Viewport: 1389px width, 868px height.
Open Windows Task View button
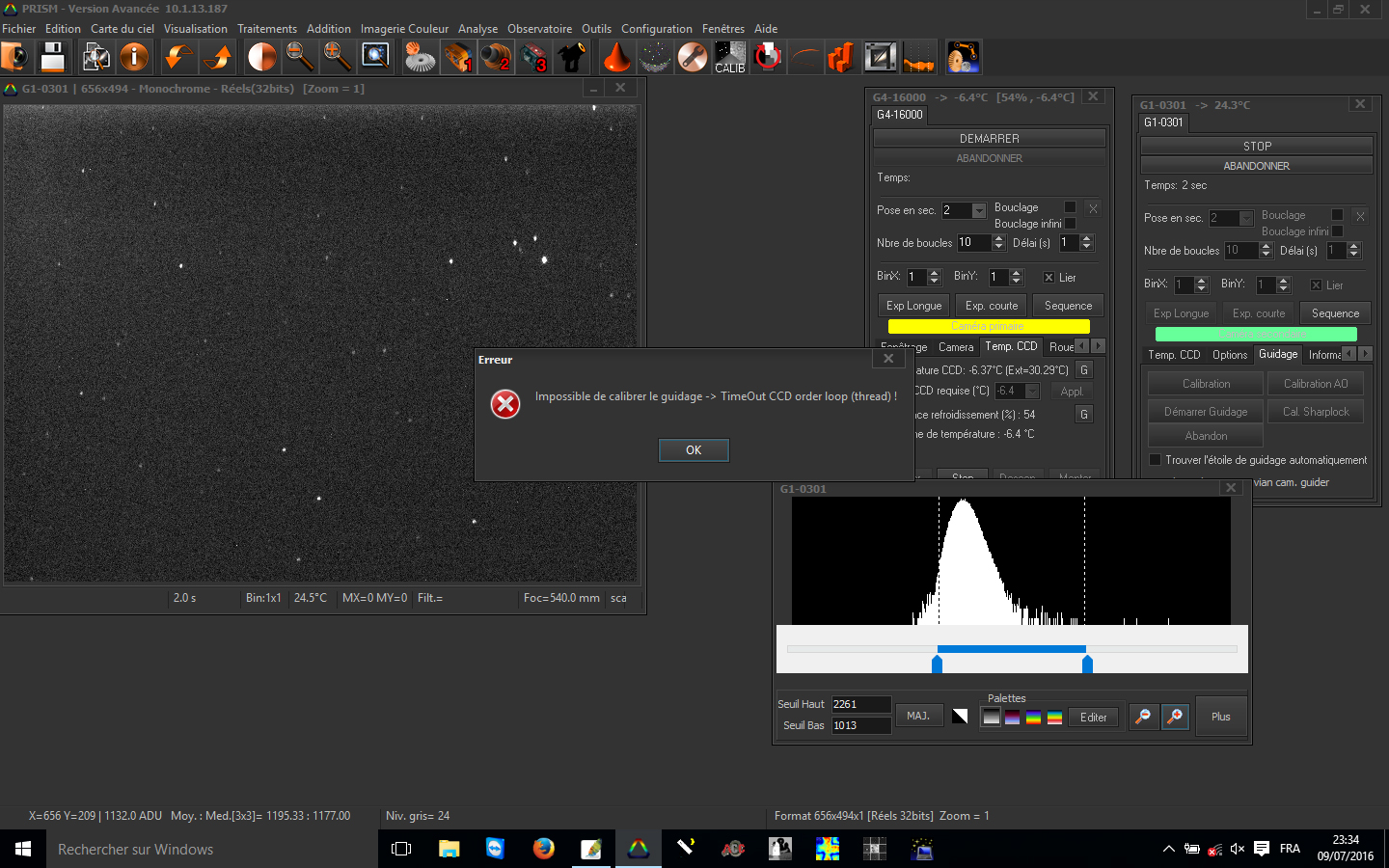pos(401,849)
